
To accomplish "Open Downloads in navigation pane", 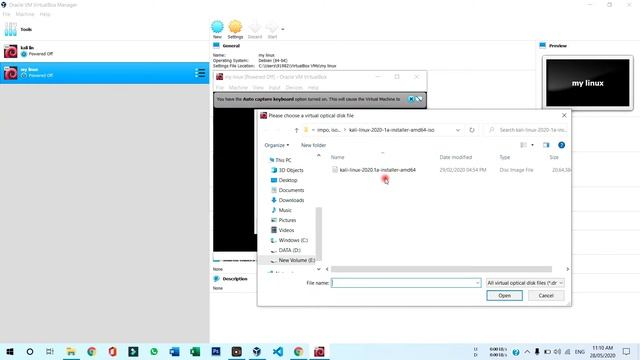I will point(291,200).
